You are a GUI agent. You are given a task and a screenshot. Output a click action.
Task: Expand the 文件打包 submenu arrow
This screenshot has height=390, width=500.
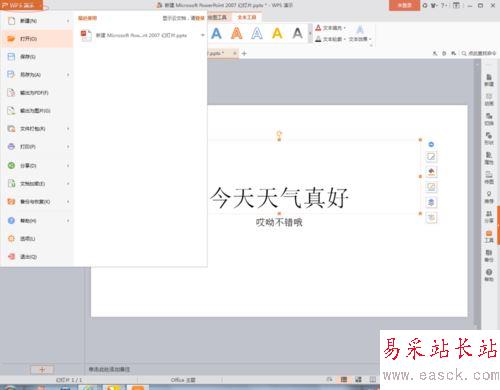68,129
